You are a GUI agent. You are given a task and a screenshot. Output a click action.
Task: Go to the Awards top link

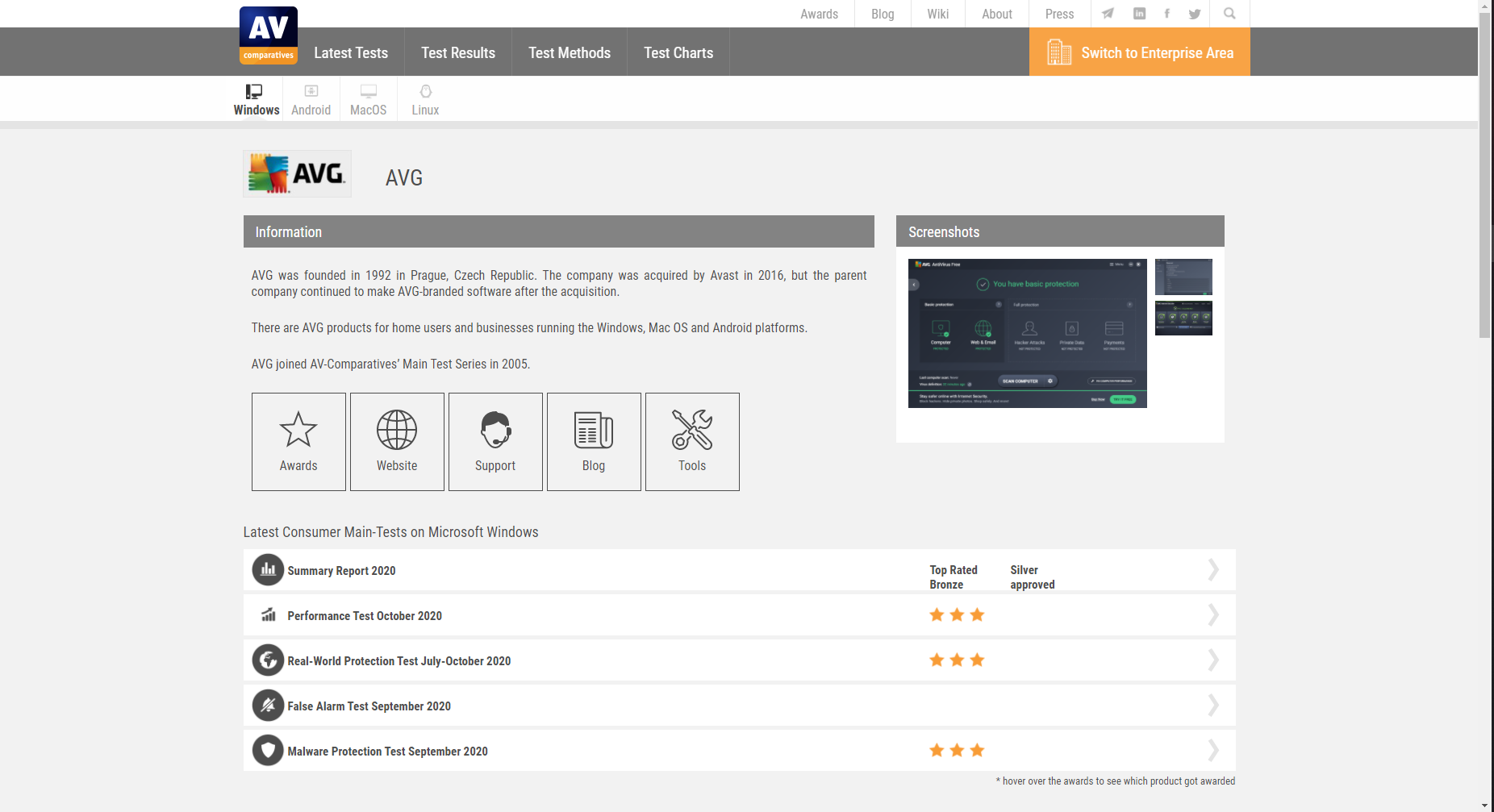point(819,14)
